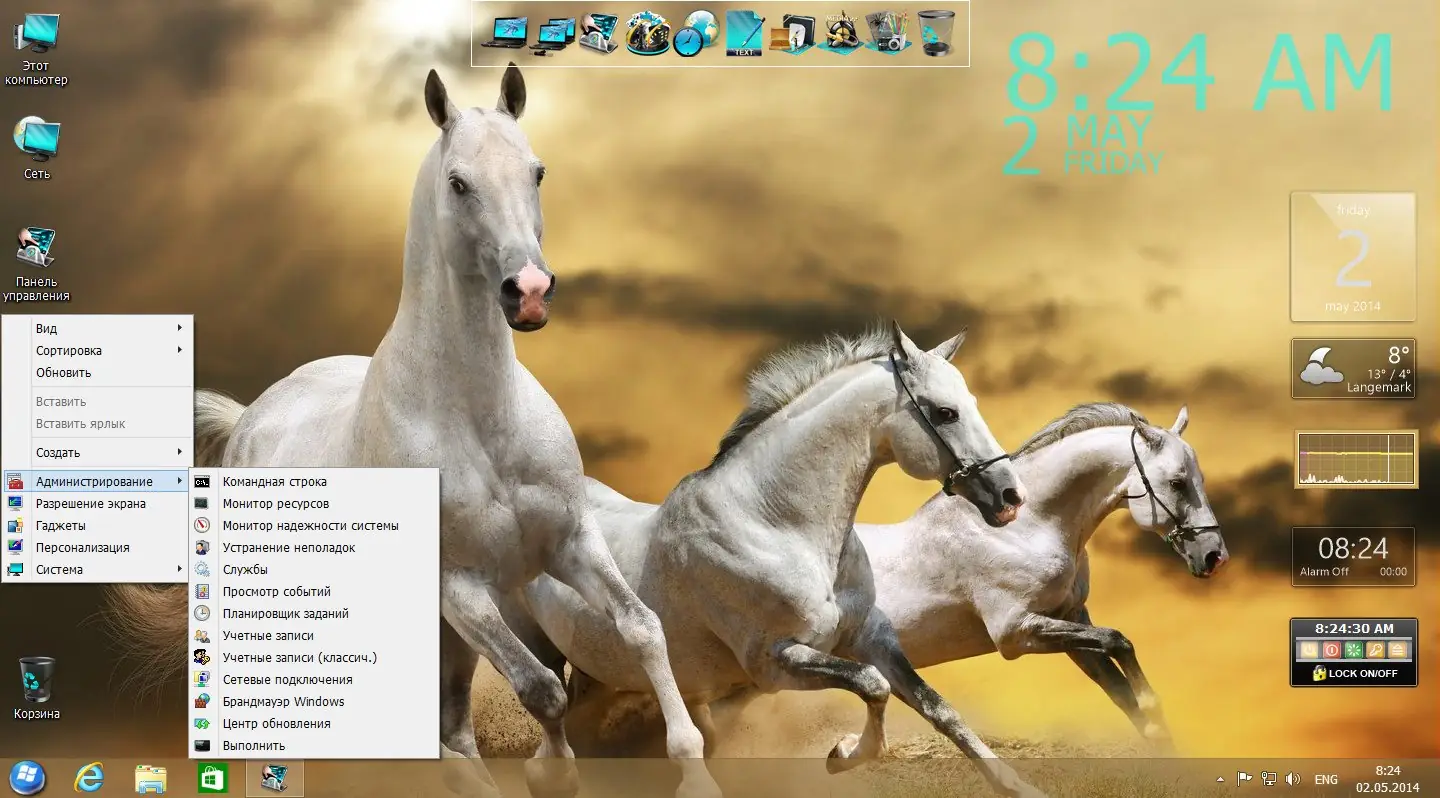Expand the Администрирование submenu
Viewport: 1440px width, 798px height.
[x=97, y=481]
